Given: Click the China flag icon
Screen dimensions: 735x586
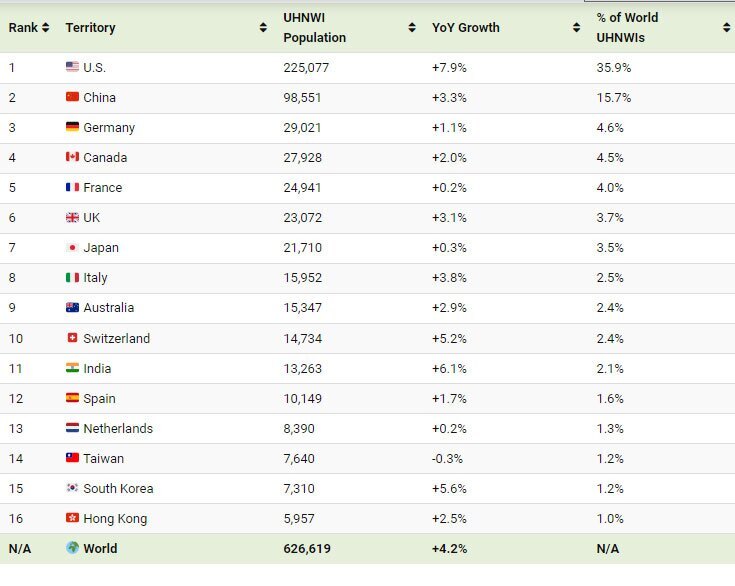Looking at the screenshot, I should (72, 97).
